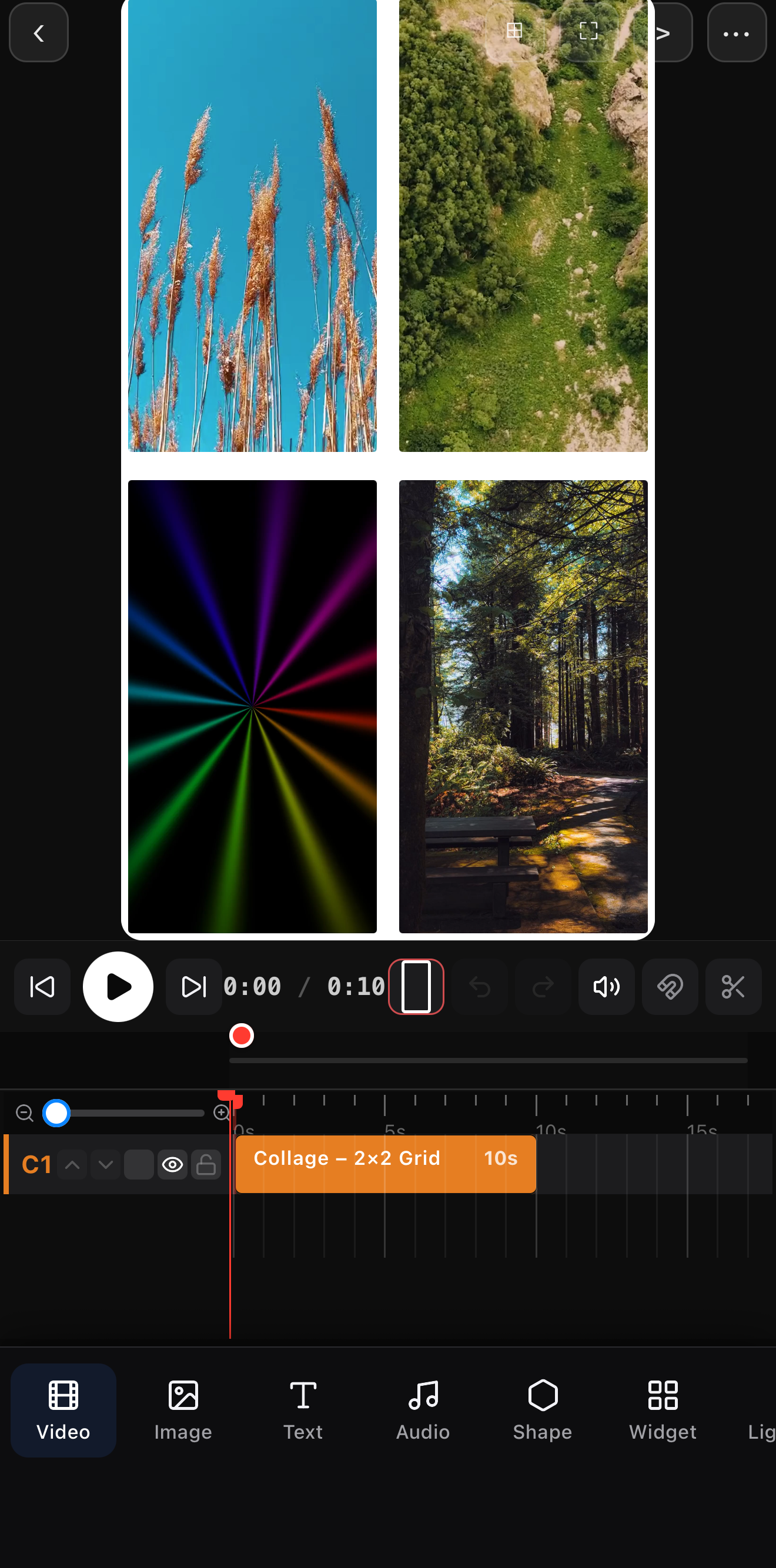Viewport: 776px width, 1568px height.
Task: Select the scissors split tool
Action: click(733, 987)
